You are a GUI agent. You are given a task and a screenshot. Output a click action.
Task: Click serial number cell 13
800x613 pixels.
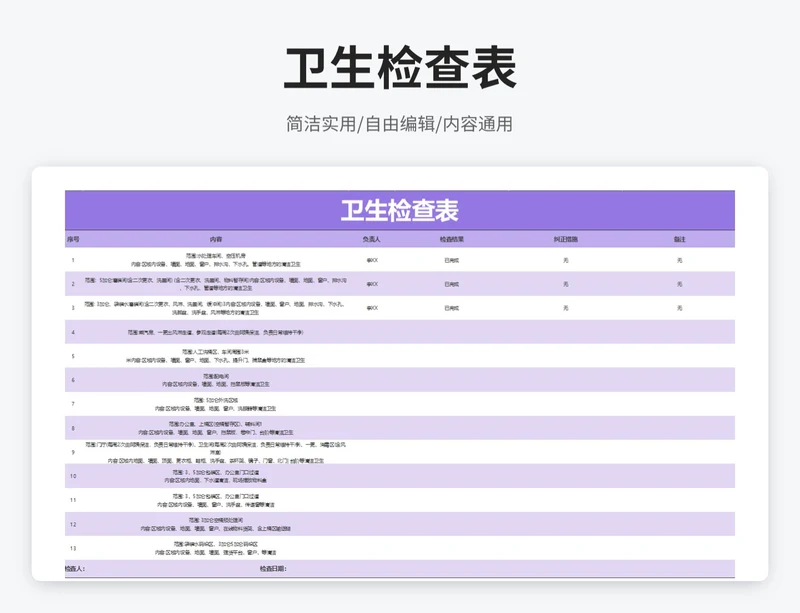click(73, 548)
